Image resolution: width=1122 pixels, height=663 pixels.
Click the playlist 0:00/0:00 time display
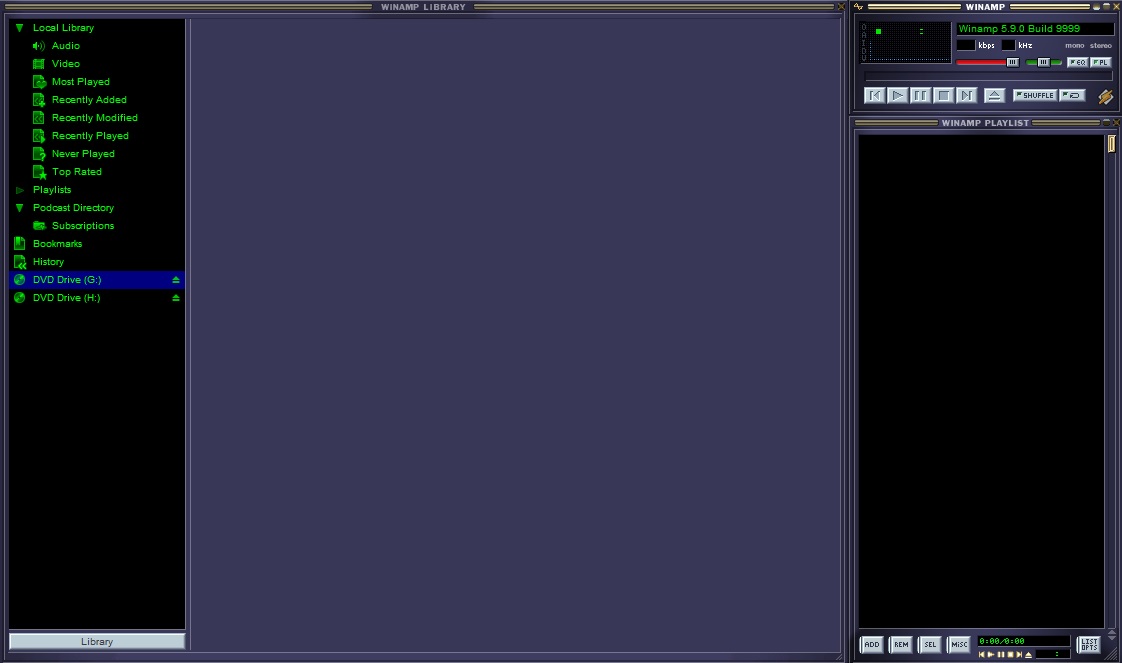1023,641
